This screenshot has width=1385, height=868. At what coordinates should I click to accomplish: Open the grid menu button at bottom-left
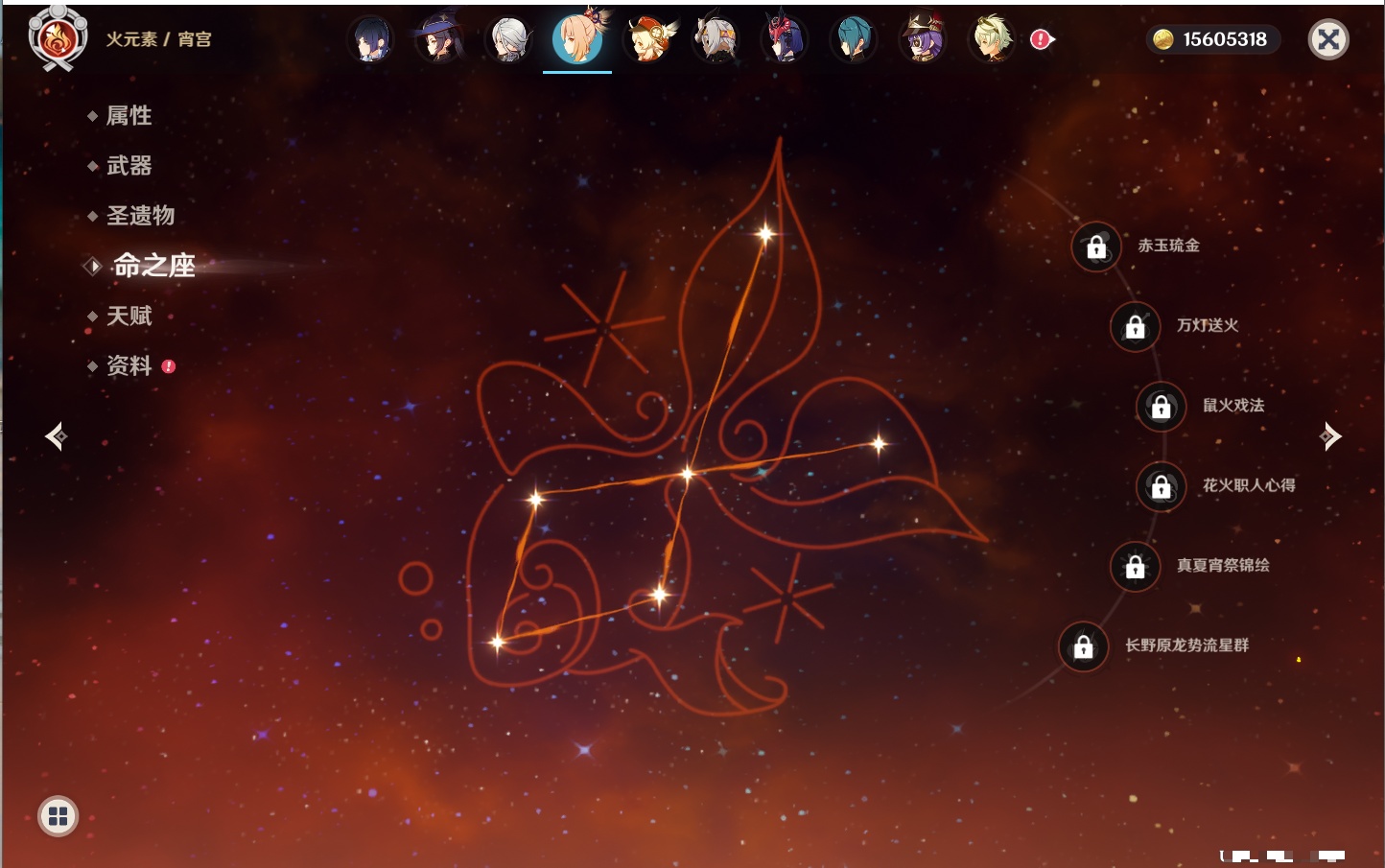coord(58,816)
